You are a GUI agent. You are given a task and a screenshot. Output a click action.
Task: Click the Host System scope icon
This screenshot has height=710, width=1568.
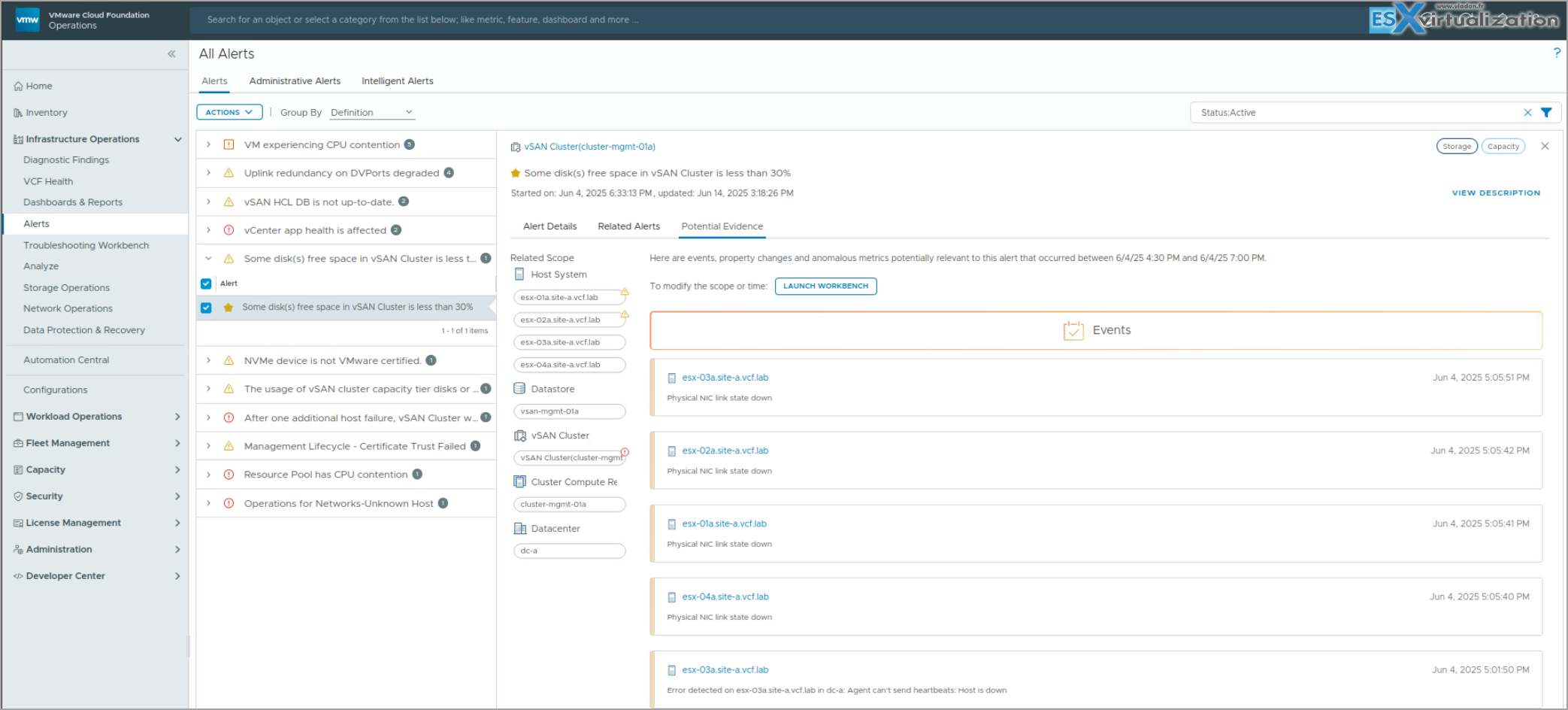[519, 274]
